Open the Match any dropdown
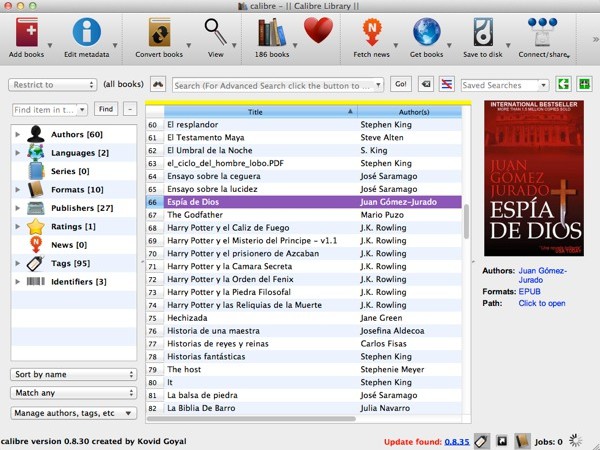This screenshot has width=600, height=450. [x=73, y=393]
